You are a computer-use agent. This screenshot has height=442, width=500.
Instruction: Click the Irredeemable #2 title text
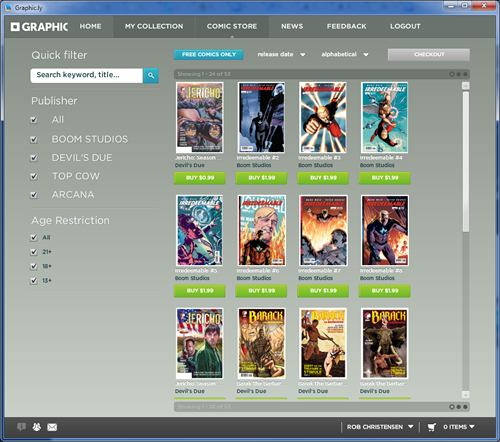click(x=258, y=158)
